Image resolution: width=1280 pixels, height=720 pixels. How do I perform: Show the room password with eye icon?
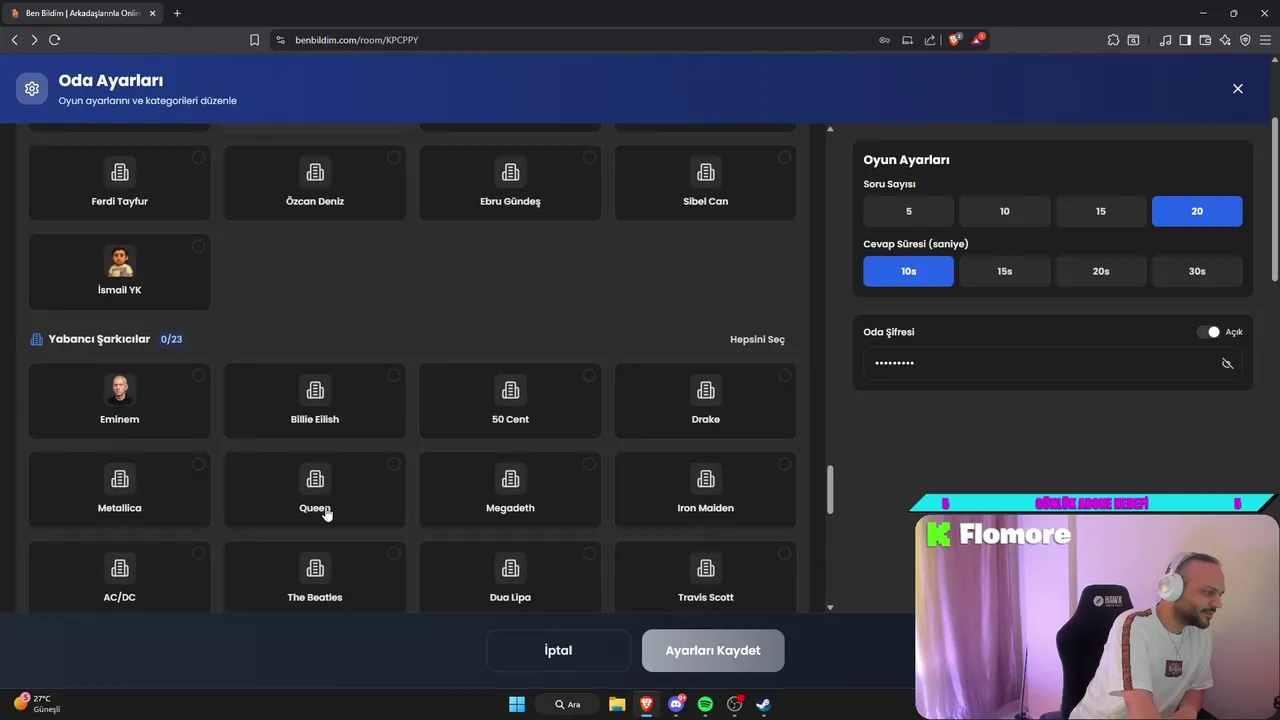click(1227, 363)
